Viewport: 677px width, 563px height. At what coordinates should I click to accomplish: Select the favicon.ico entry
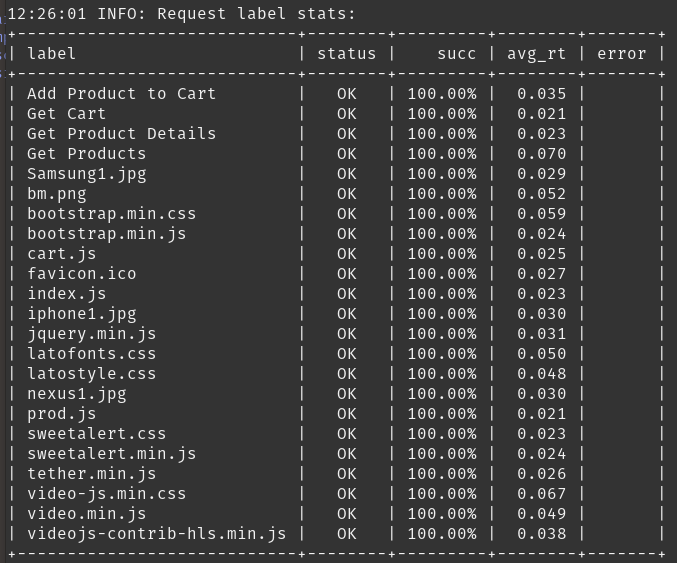82,274
